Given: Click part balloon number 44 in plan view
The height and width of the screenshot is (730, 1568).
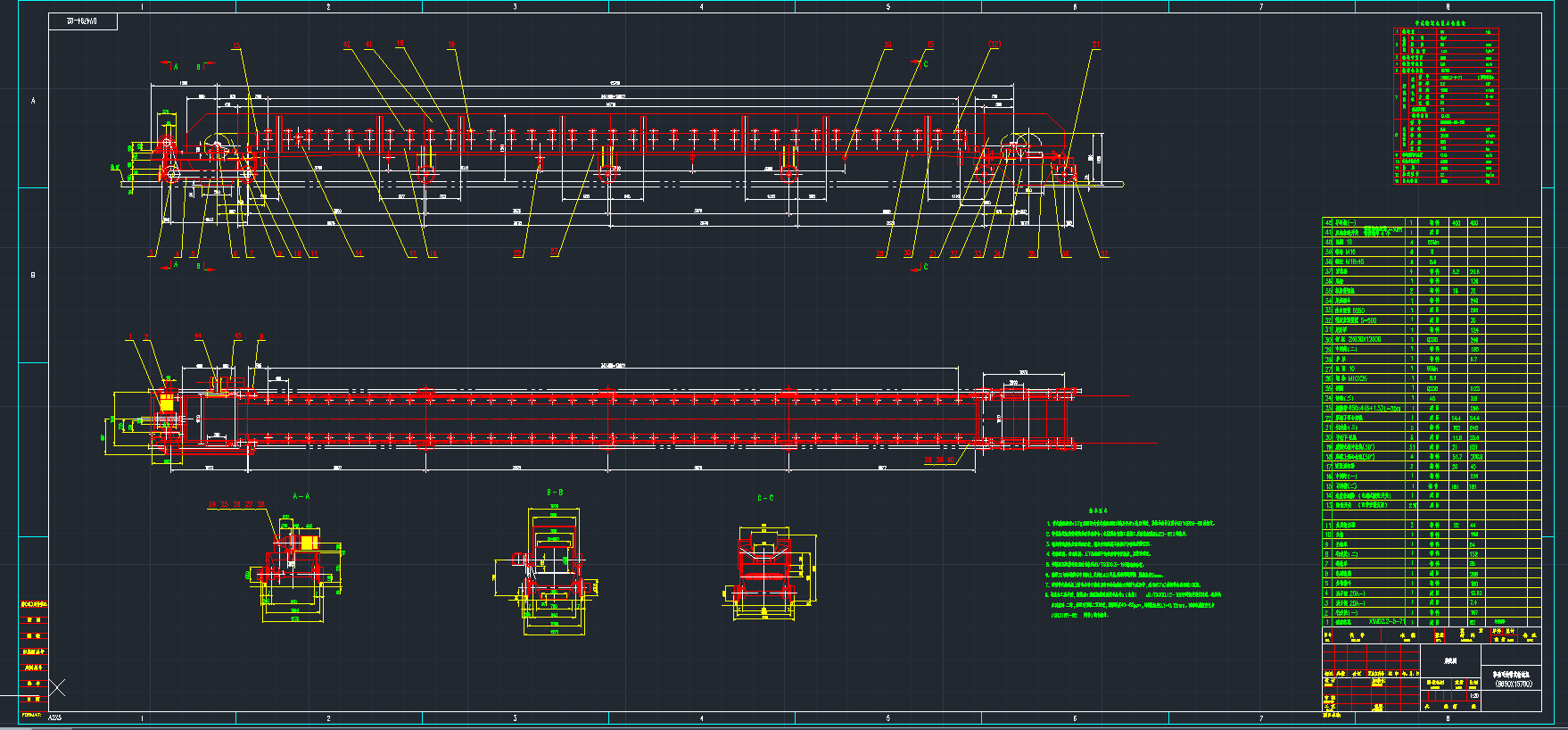Looking at the screenshot, I should pyautogui.click(x=198, y=336).
